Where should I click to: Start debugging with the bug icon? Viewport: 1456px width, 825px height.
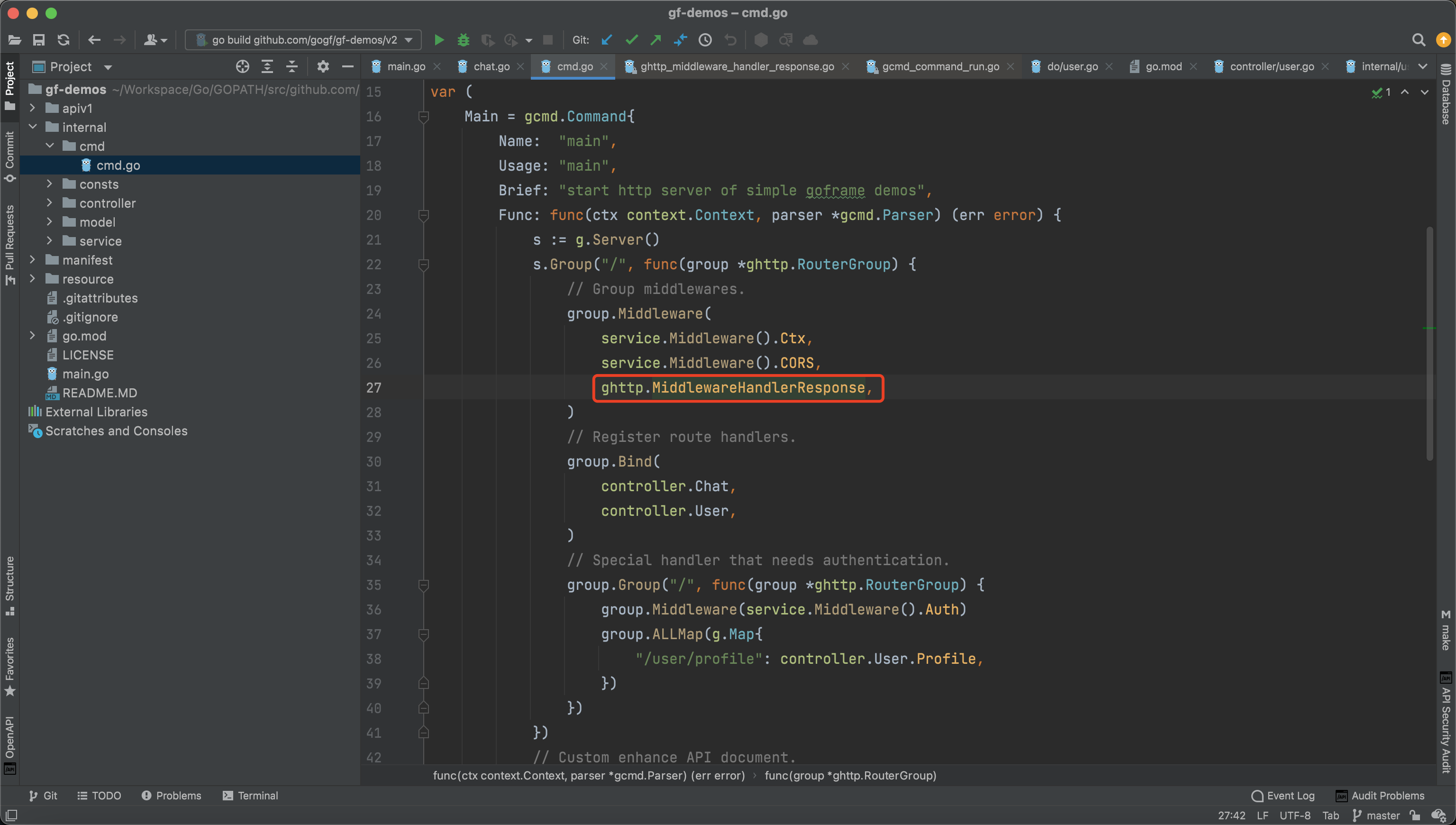[x=463, y=40]
